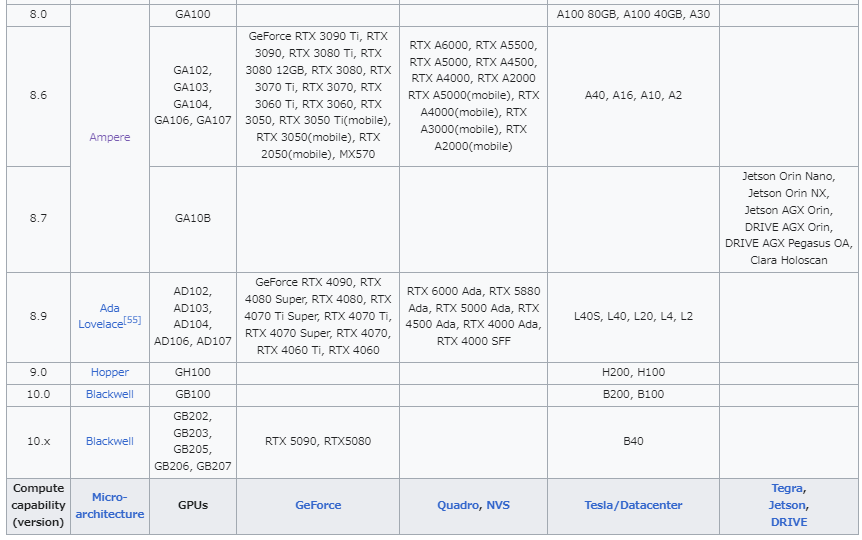Follow the Hopper microarchitecture link
The image size is (862, 540).
(109, 372)
